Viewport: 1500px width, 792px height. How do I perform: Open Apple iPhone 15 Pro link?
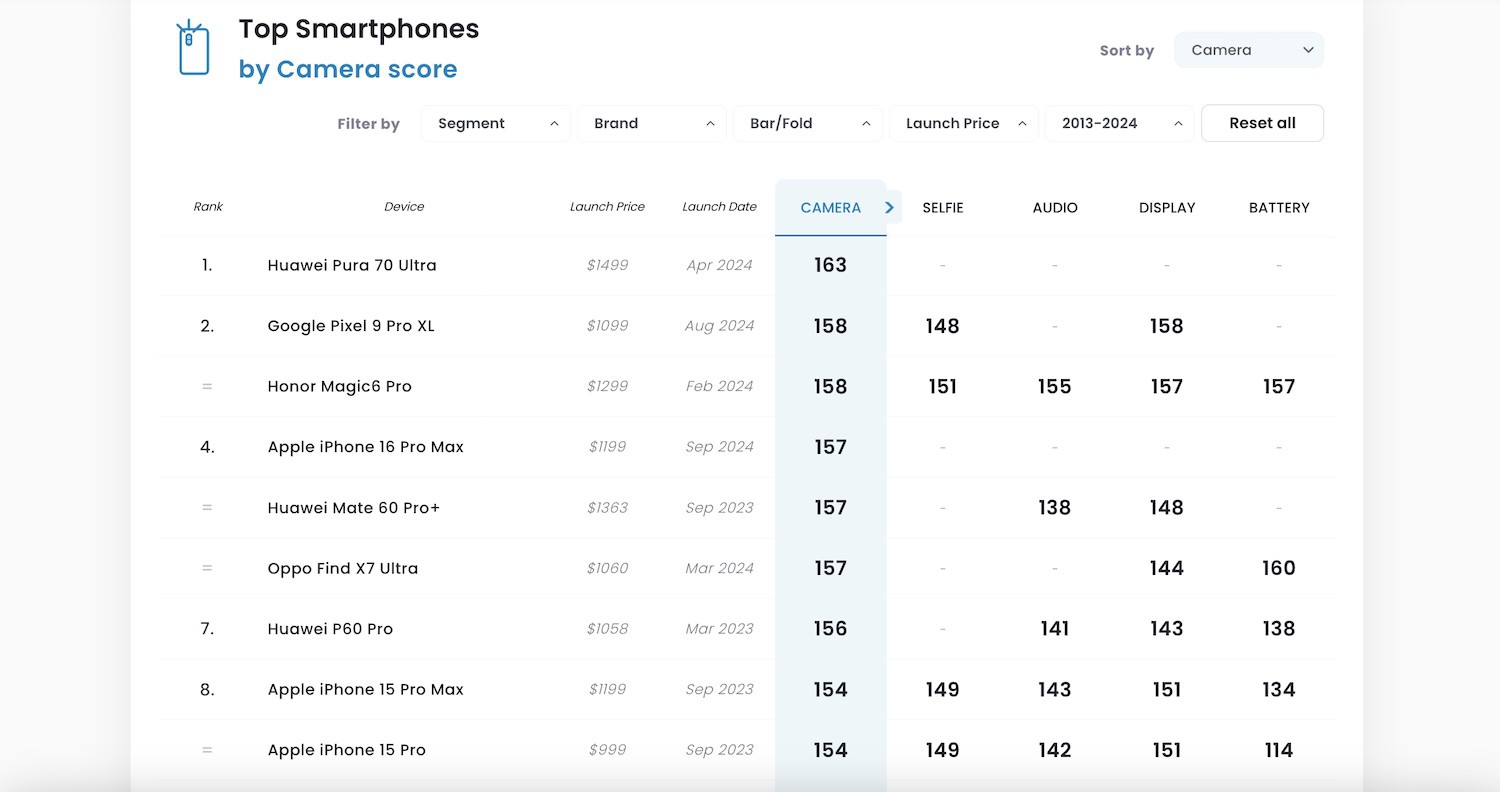tap(347, 750)
